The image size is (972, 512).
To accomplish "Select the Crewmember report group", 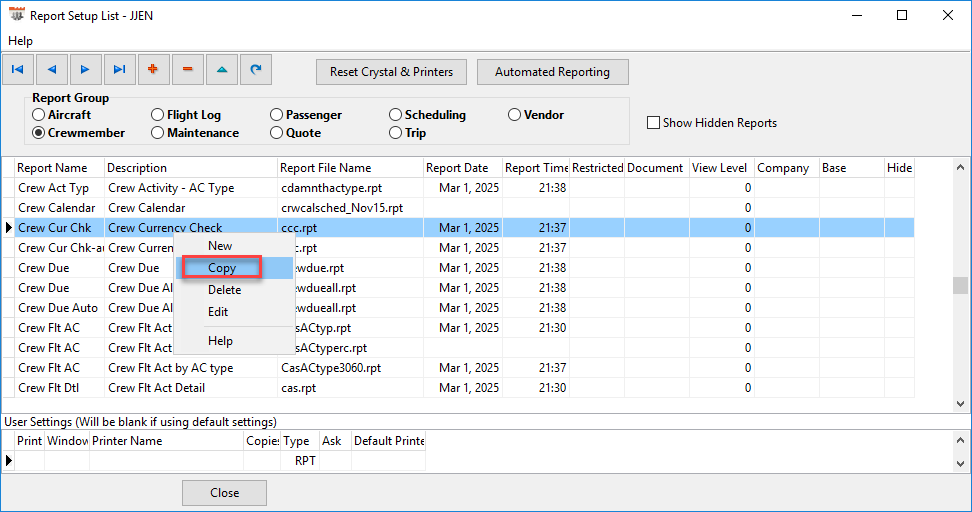I will tap(78, 133).
